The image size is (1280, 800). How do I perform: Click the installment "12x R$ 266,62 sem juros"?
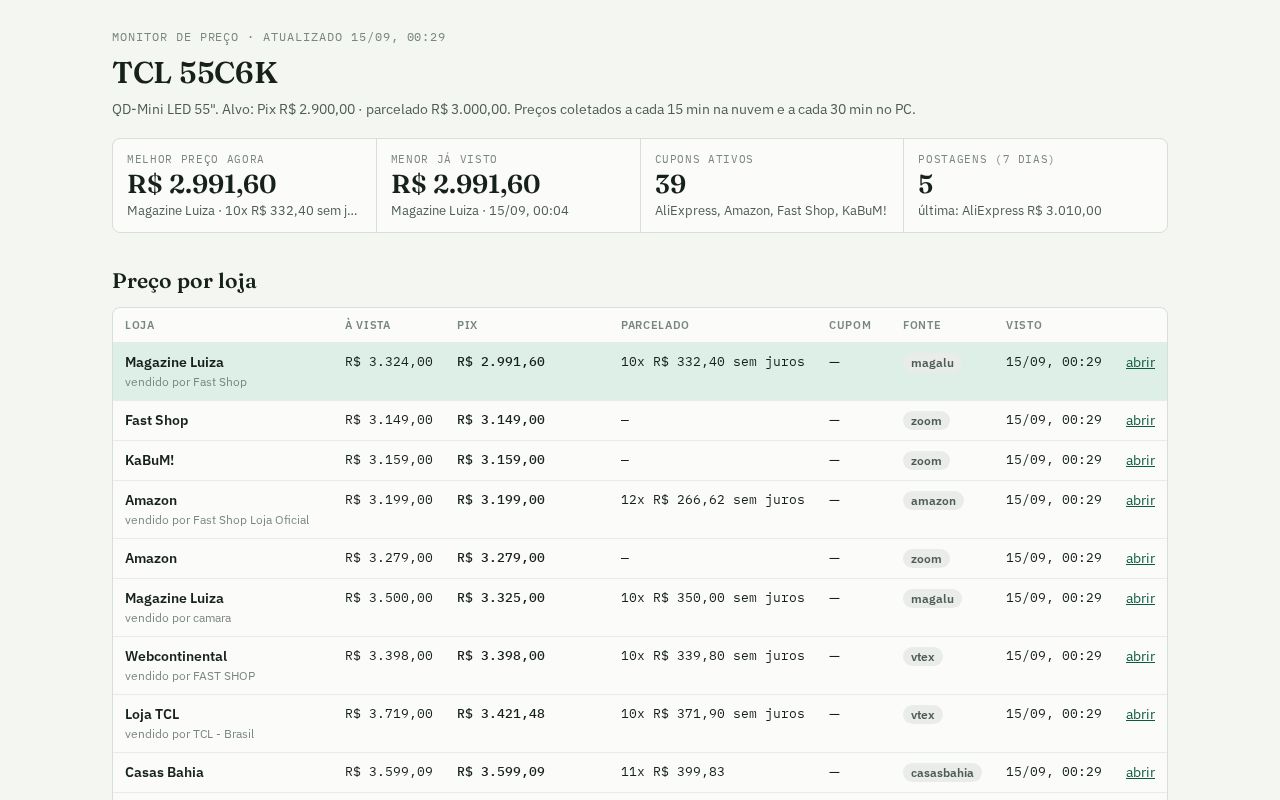713,500
